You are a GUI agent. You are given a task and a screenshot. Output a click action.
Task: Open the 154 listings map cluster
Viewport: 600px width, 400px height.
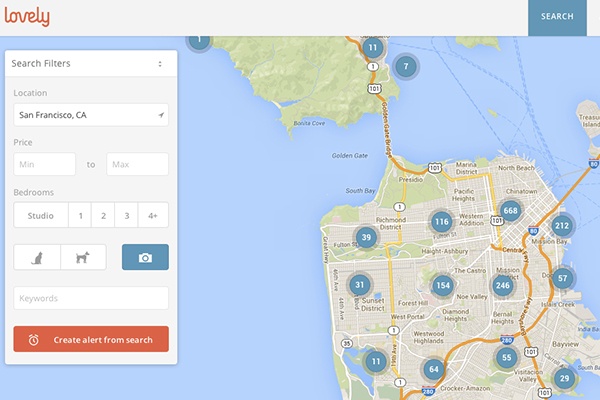point(443,285)
